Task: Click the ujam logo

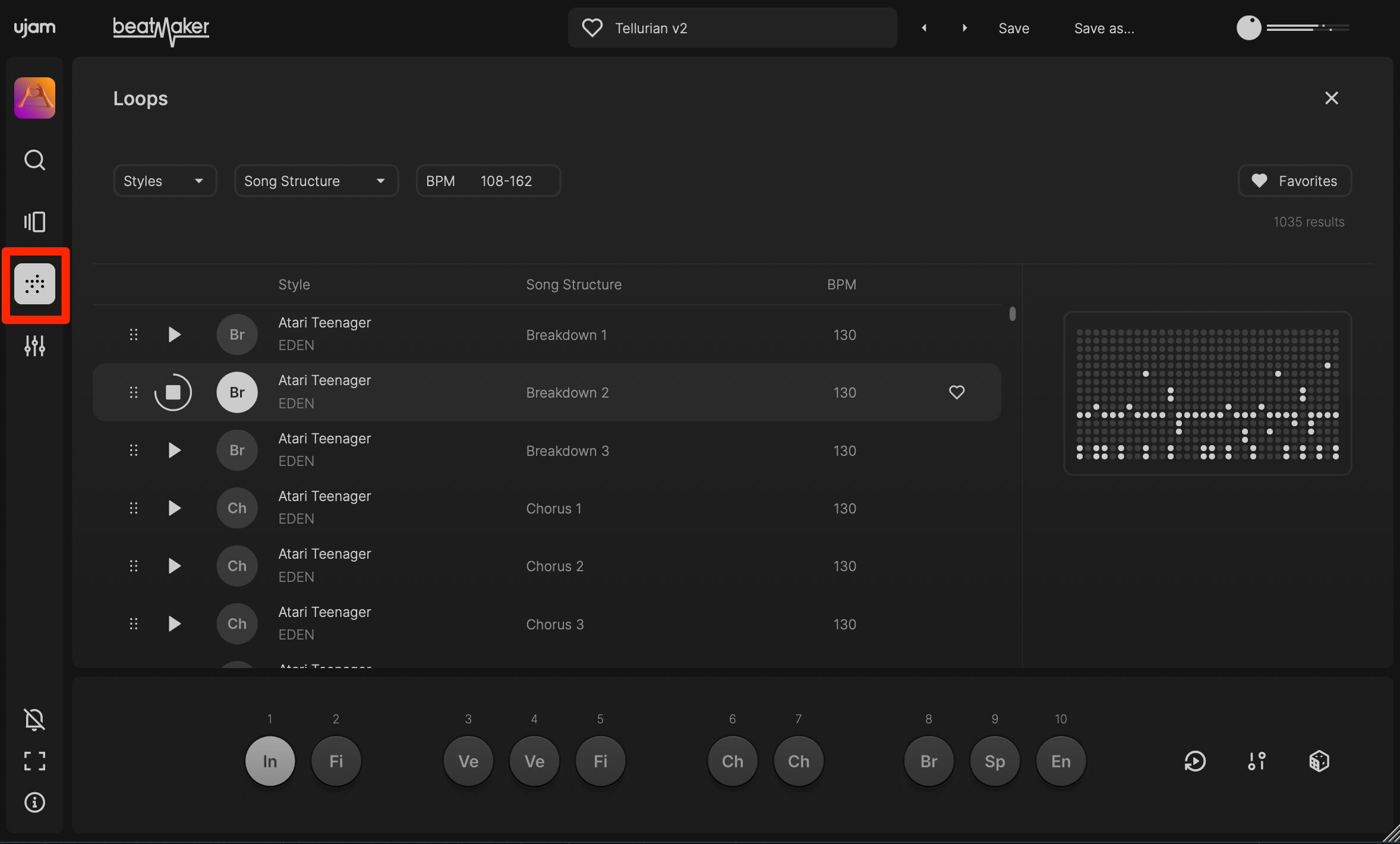Action: 34,27
